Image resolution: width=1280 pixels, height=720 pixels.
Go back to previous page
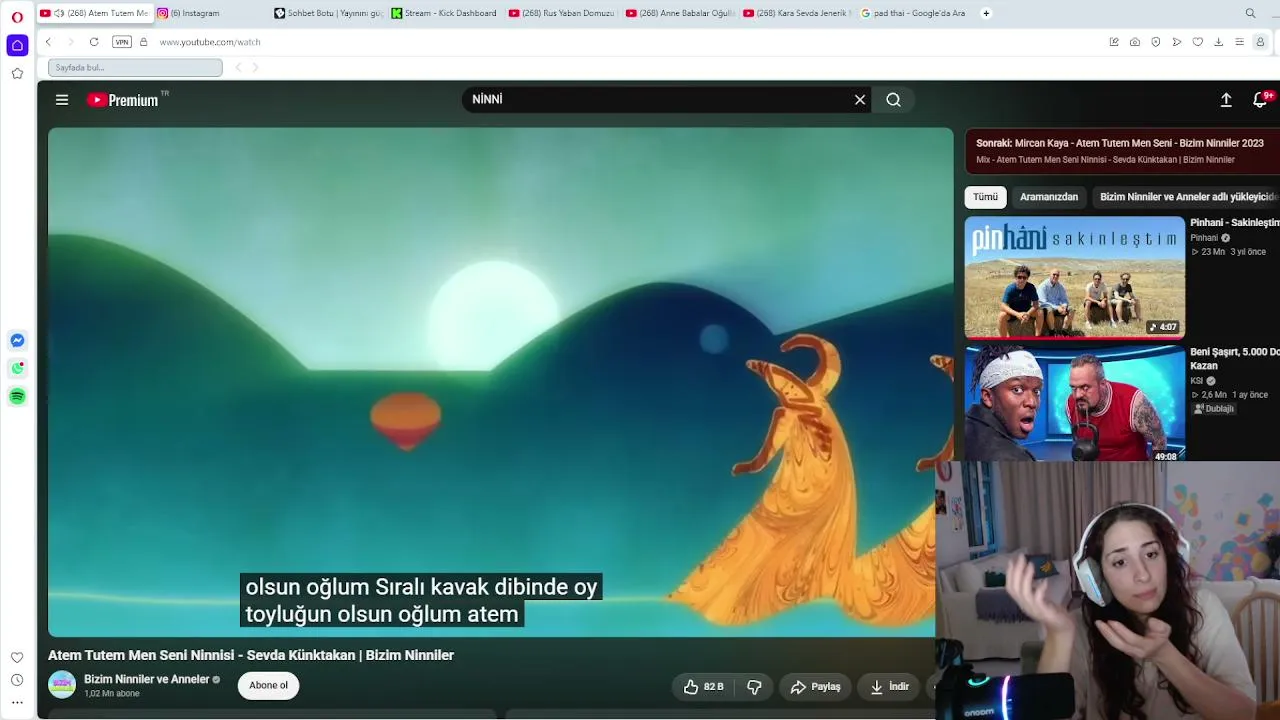click(x=48, y=42)
